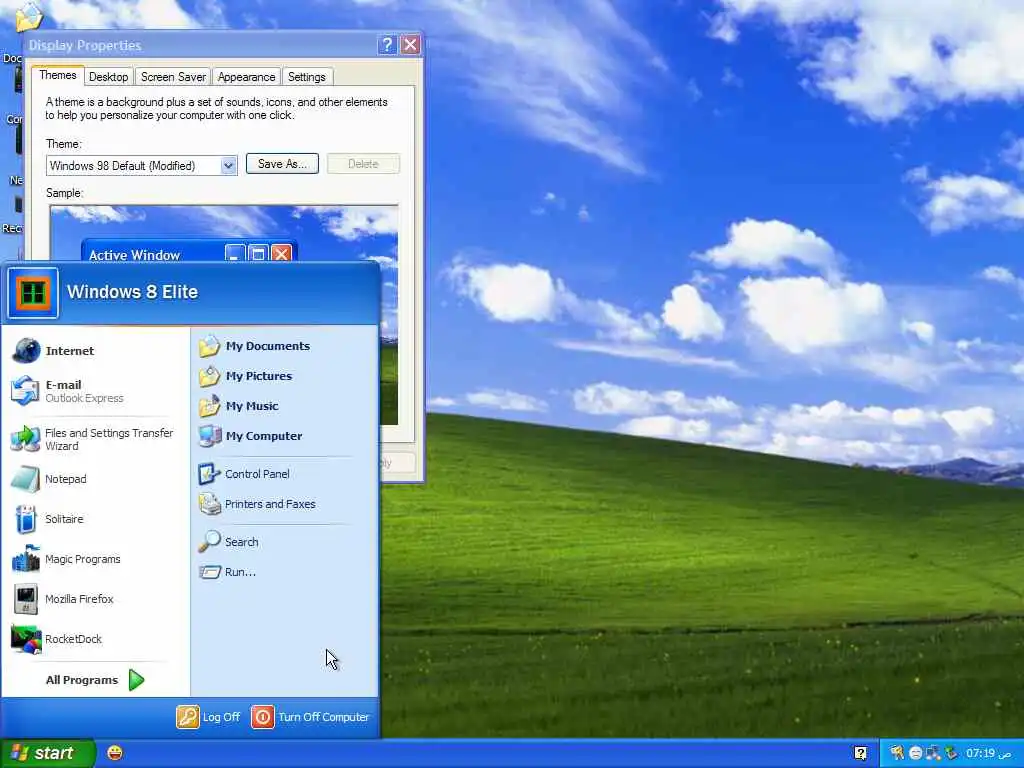This screenshot has width=1024, height=768.
Task: Click the first system tray icon
Action: click(897, 754)
